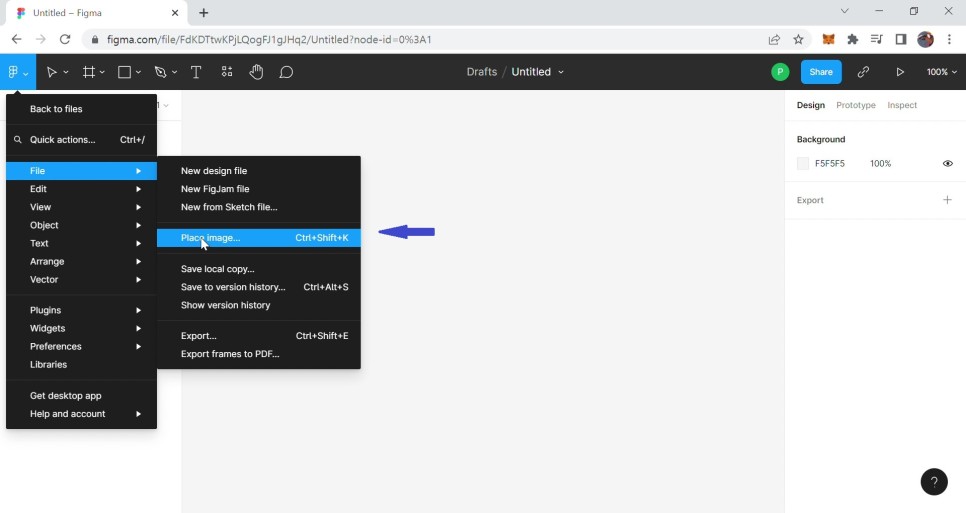Close the Untitled – Figma tab
The width and height of the screenshot is (966, 513).
click(175, 12)
